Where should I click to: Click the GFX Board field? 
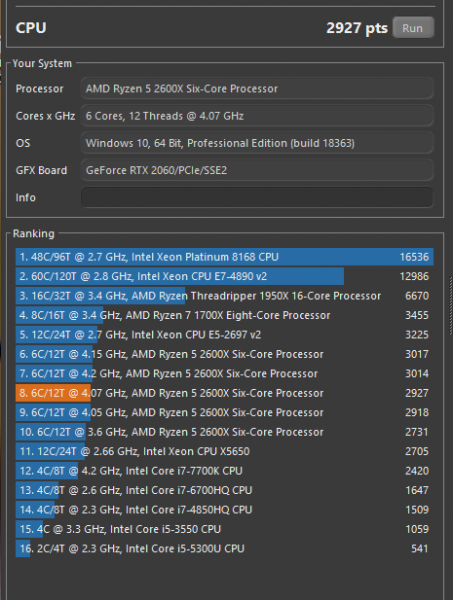pos(257,170)
